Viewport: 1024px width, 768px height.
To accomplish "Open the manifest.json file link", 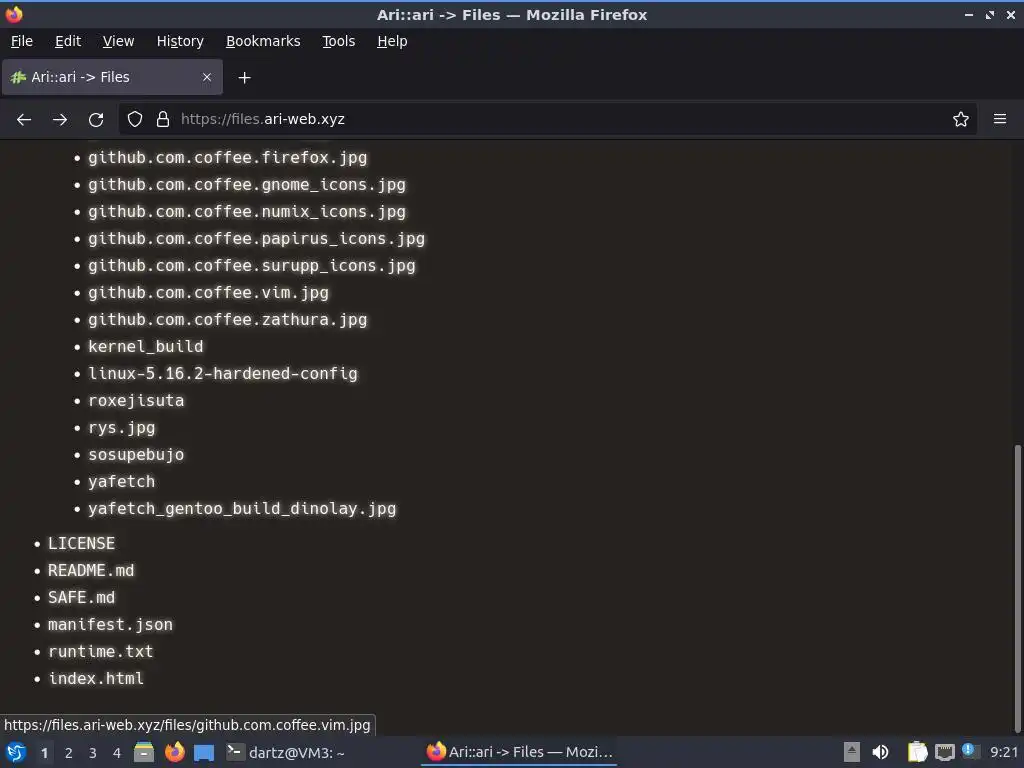I will [110, 625].
